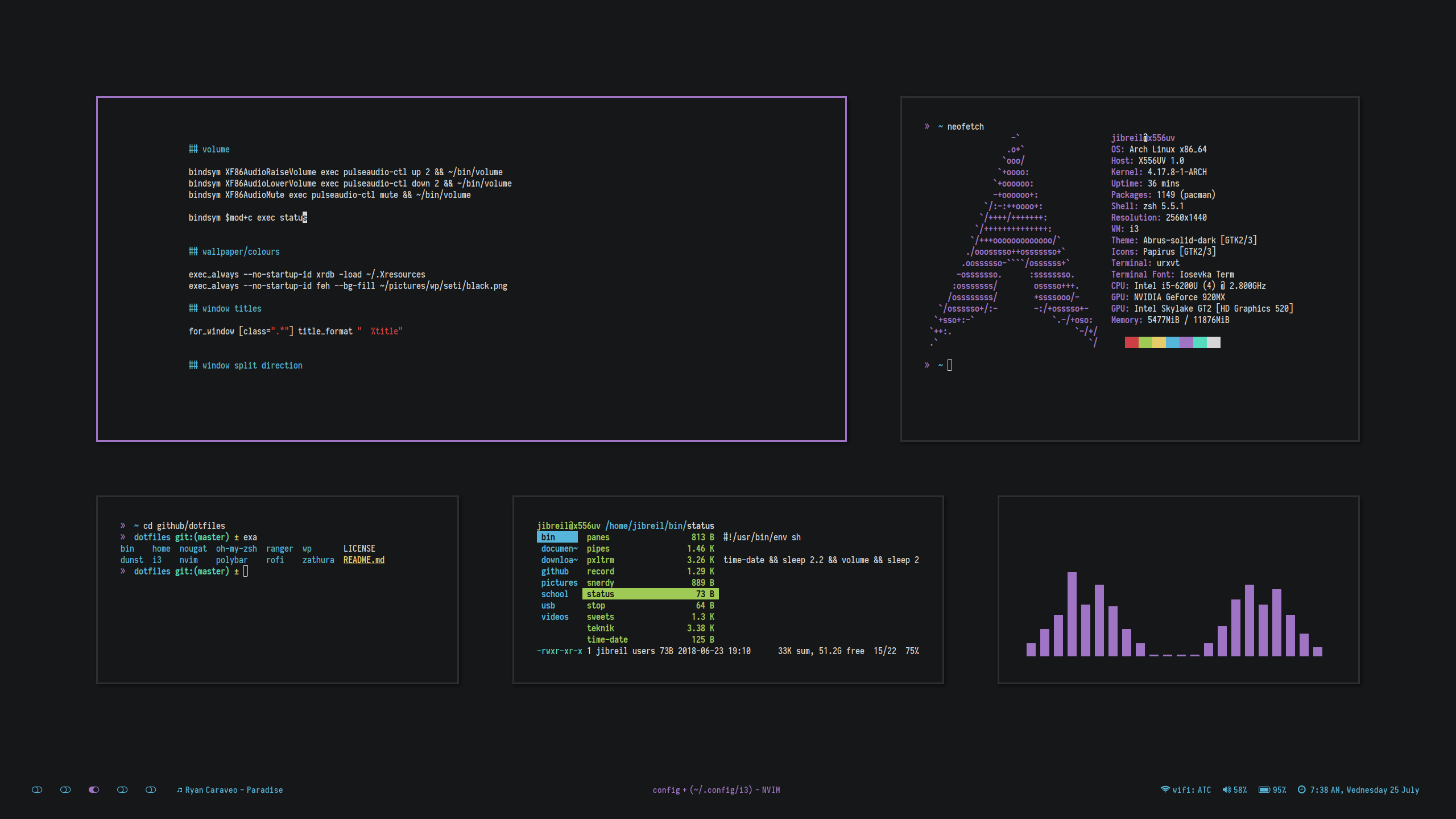Click the README.md link in terminal
Image resolution: width=1456 pixels, height=819 pixels.
click(x=363, y=560)
